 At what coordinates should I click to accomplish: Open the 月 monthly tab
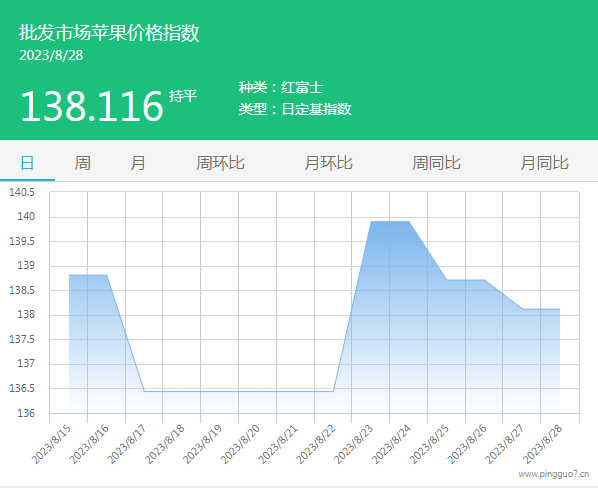[138, 163]
